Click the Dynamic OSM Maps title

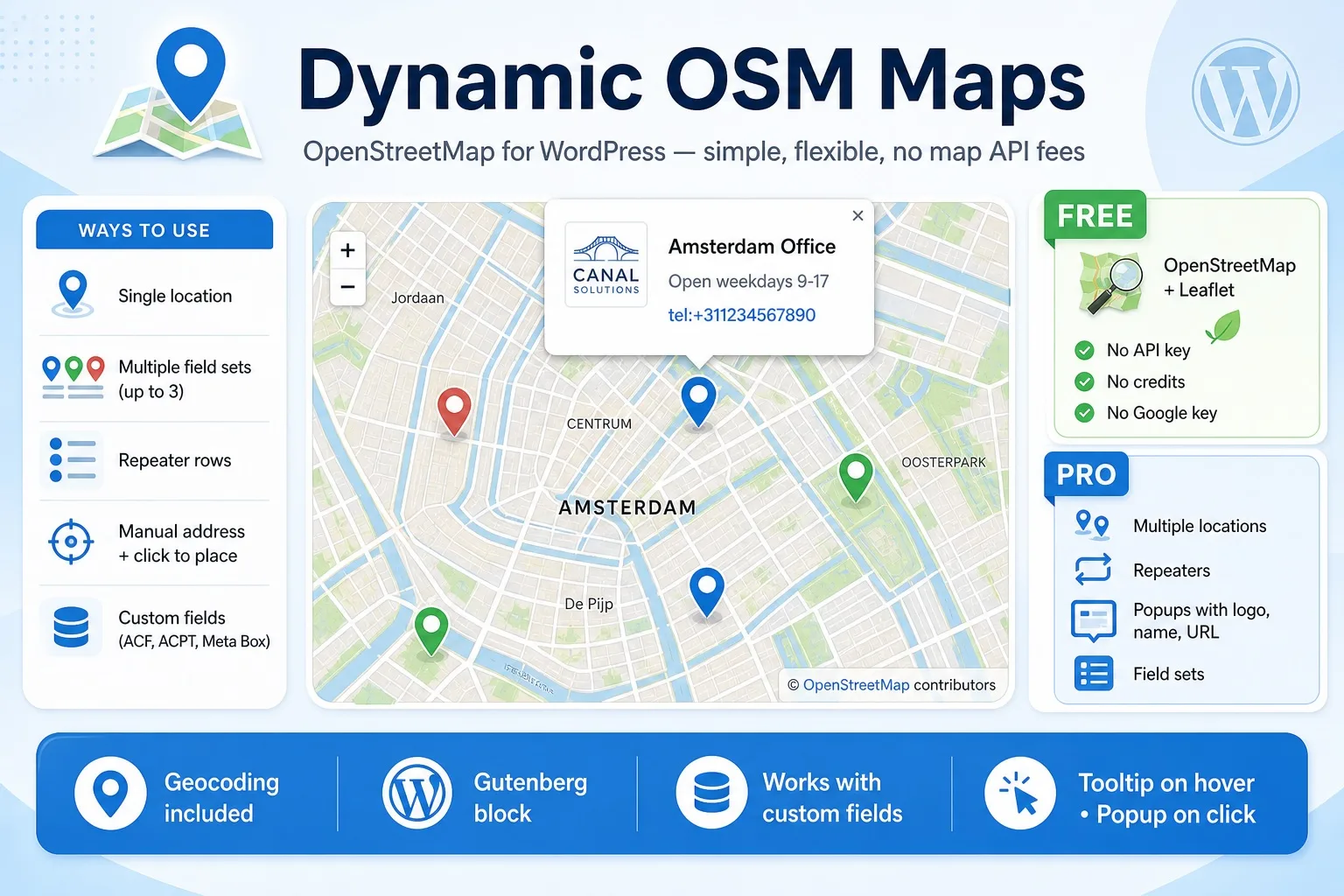coord(691,82)
